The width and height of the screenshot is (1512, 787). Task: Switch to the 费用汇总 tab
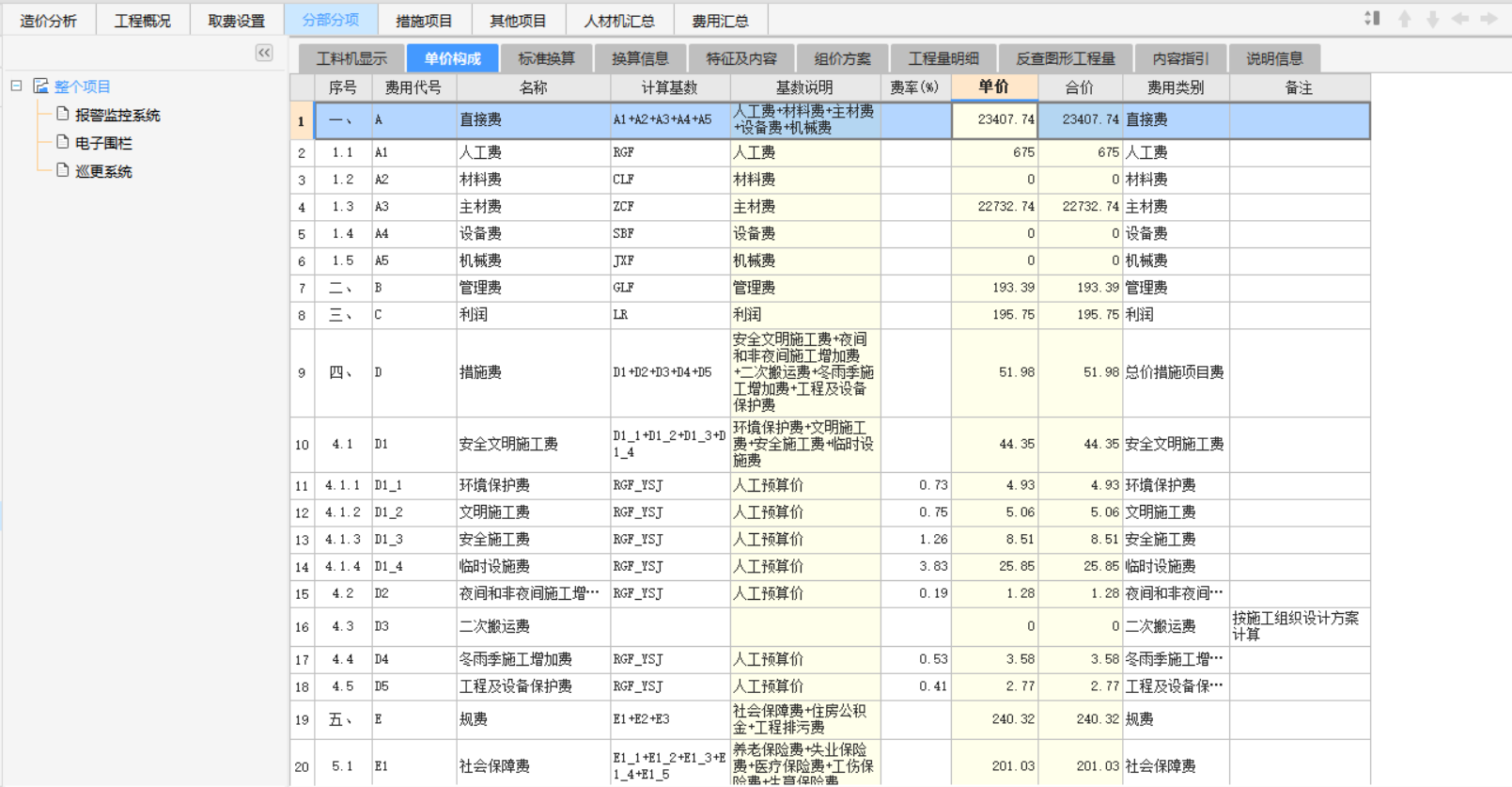(720, 21)
